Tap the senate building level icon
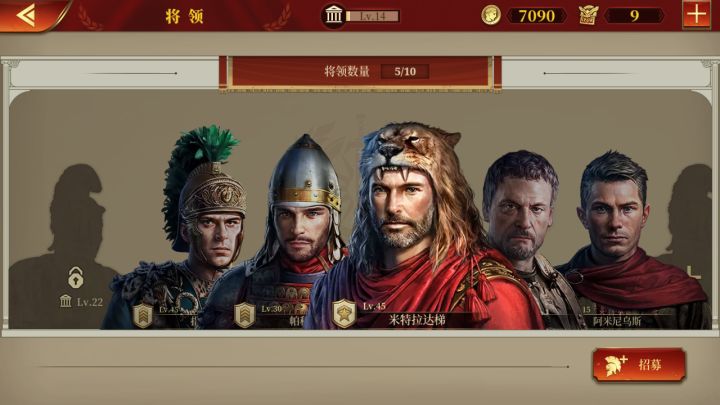The width and height of the screenshot is (720, 405). 333,16
